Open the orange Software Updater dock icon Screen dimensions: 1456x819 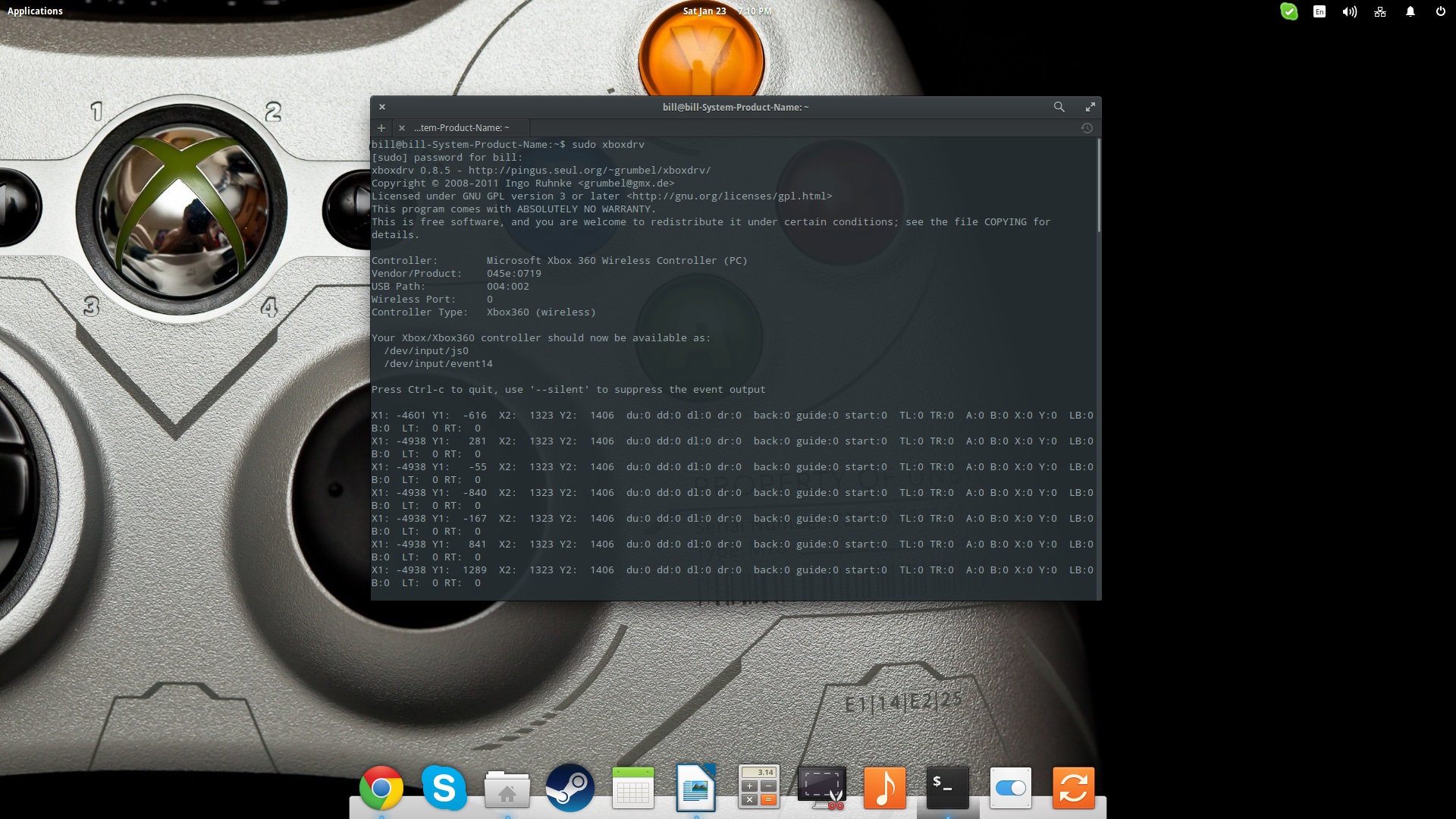(x=1074, y=788)
